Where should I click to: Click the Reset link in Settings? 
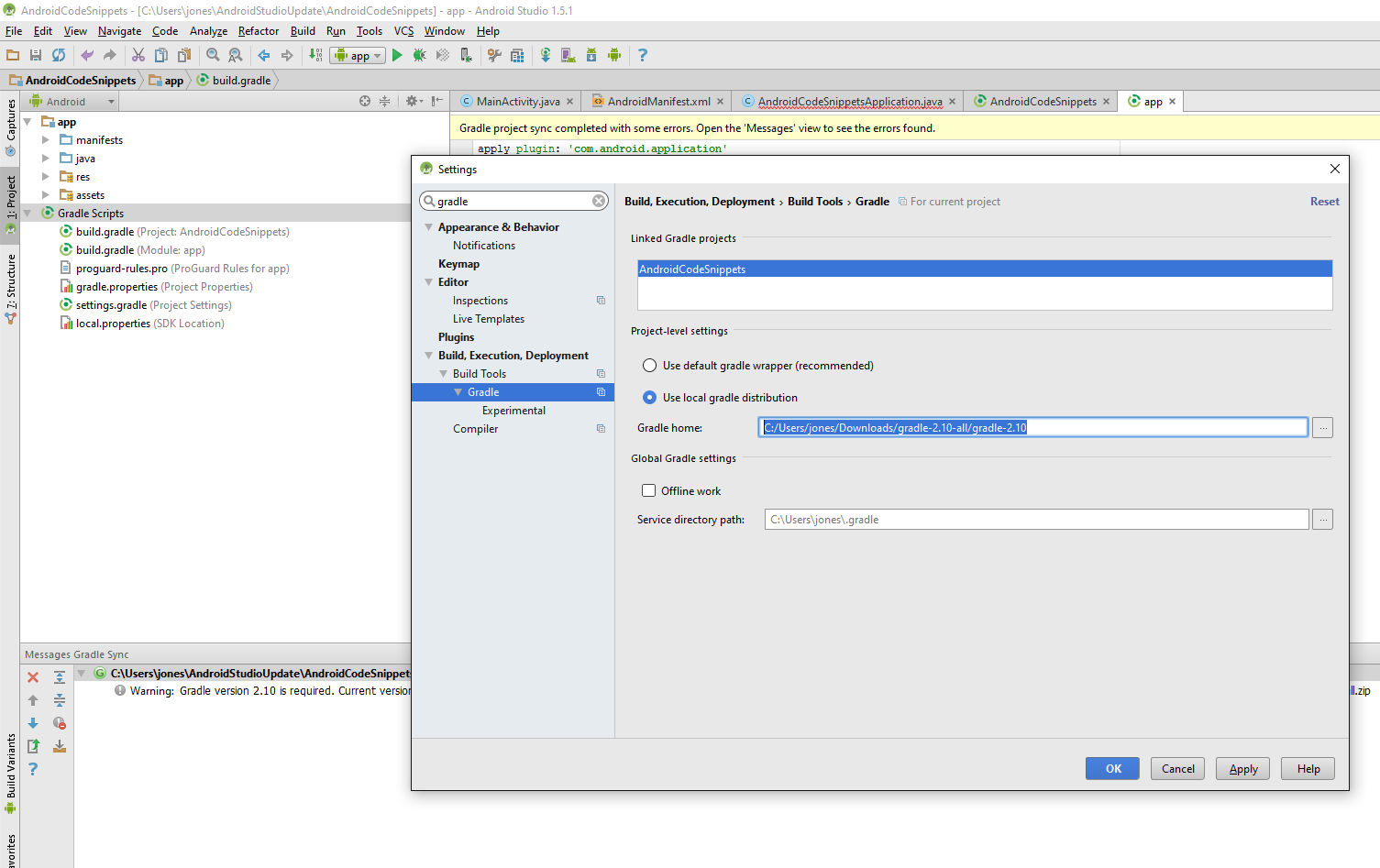pyautogui.click(x=1324, y=202)
